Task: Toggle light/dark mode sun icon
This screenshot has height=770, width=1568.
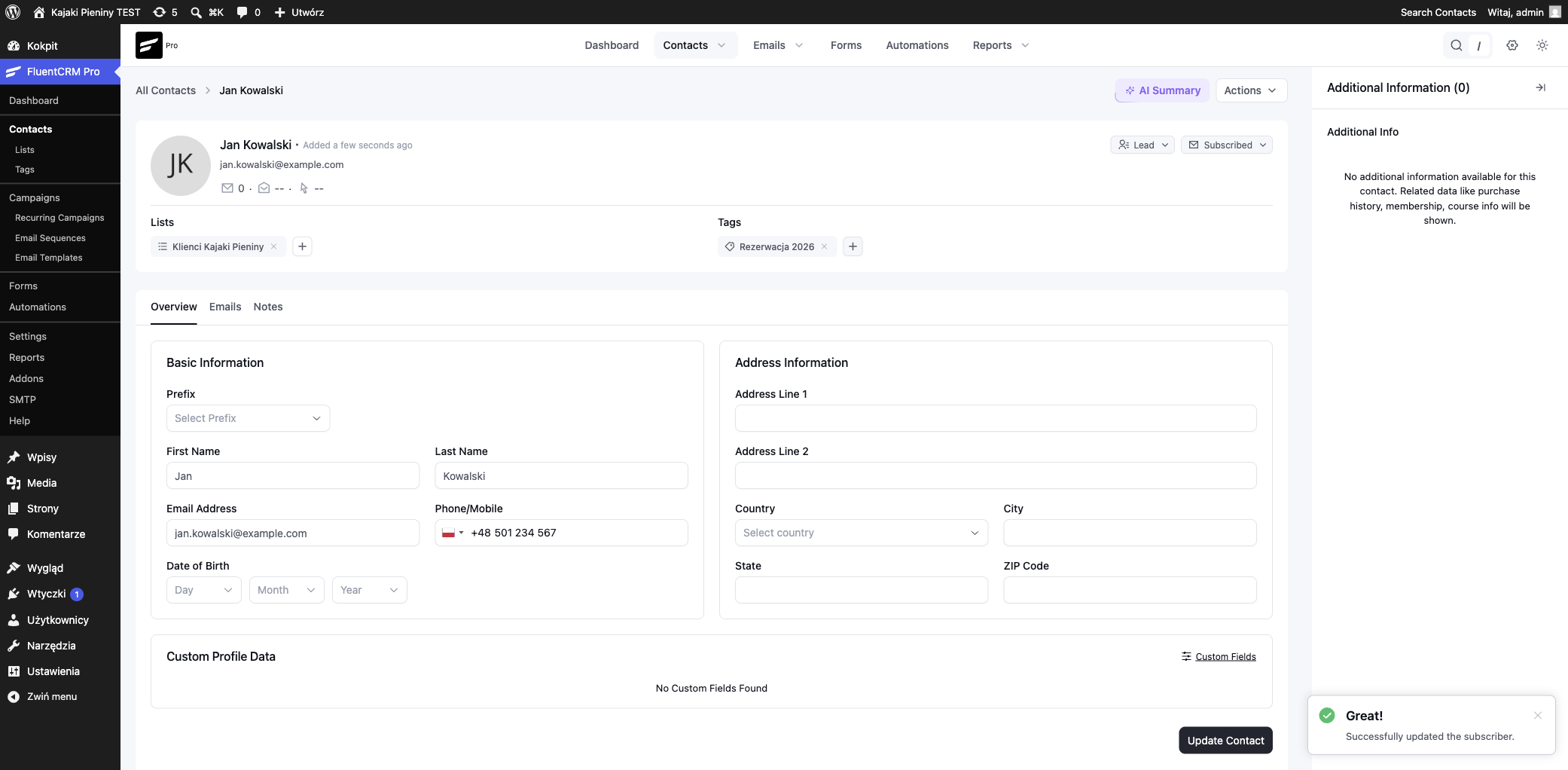Action: [x=1542, y=45]
